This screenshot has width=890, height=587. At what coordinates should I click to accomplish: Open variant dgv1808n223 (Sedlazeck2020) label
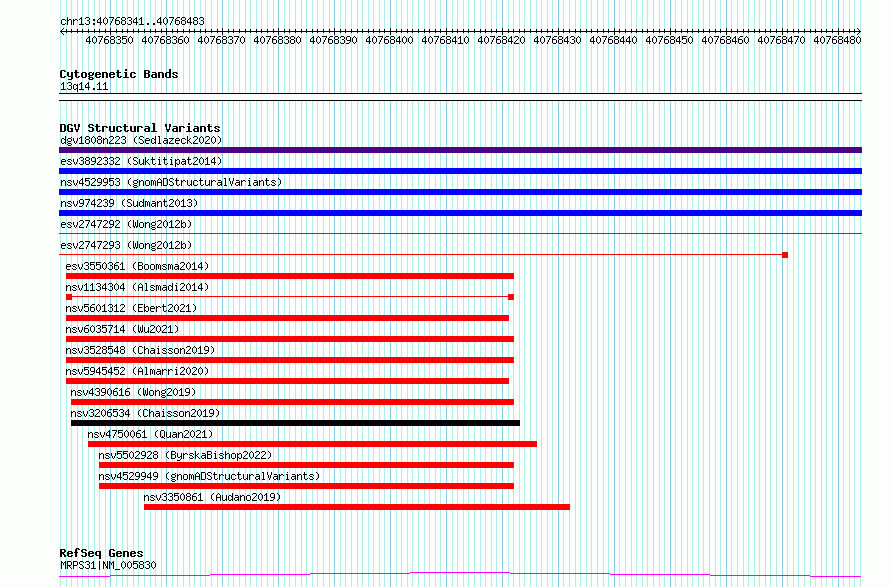click(141, 140)
